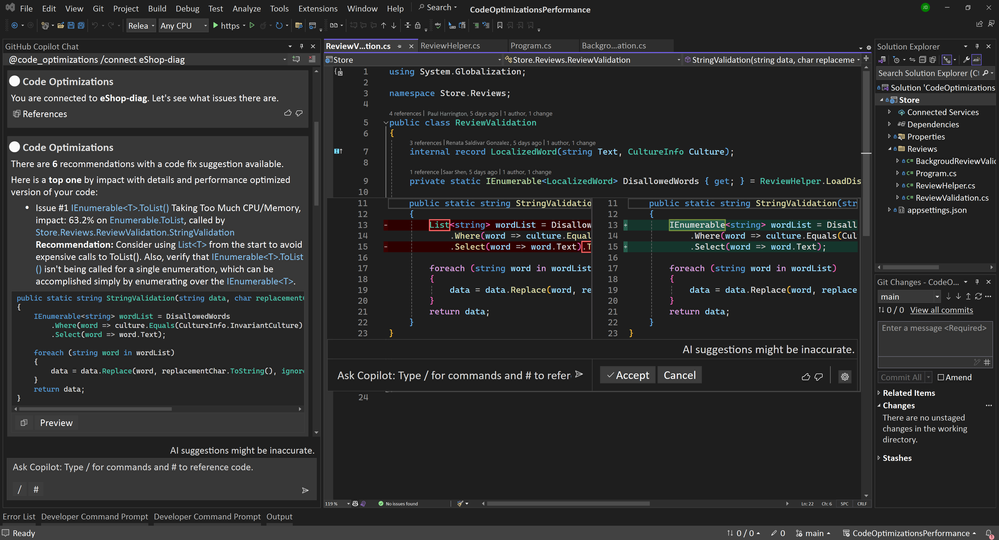The image size is (999, 540).
Task: Click the Search Solution Explorer magnifier icon
Action: (x=986, y=73)
